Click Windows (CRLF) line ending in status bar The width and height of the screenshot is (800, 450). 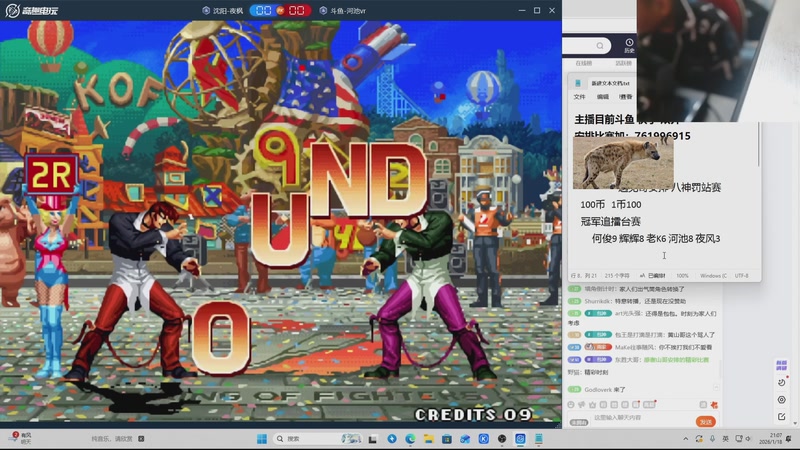click(713, 276)
